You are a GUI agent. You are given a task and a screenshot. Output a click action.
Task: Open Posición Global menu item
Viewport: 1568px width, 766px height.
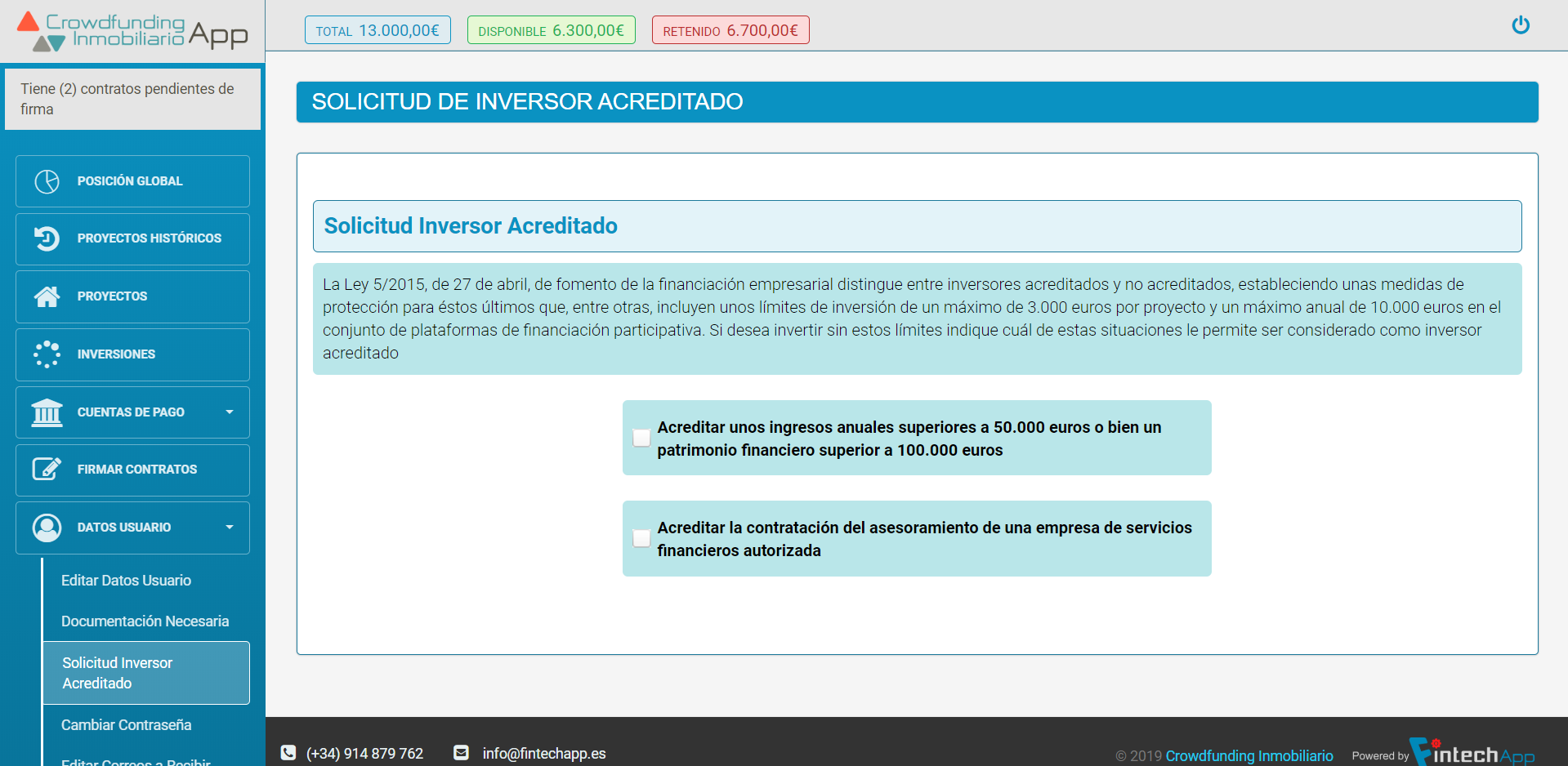point(132,181)
